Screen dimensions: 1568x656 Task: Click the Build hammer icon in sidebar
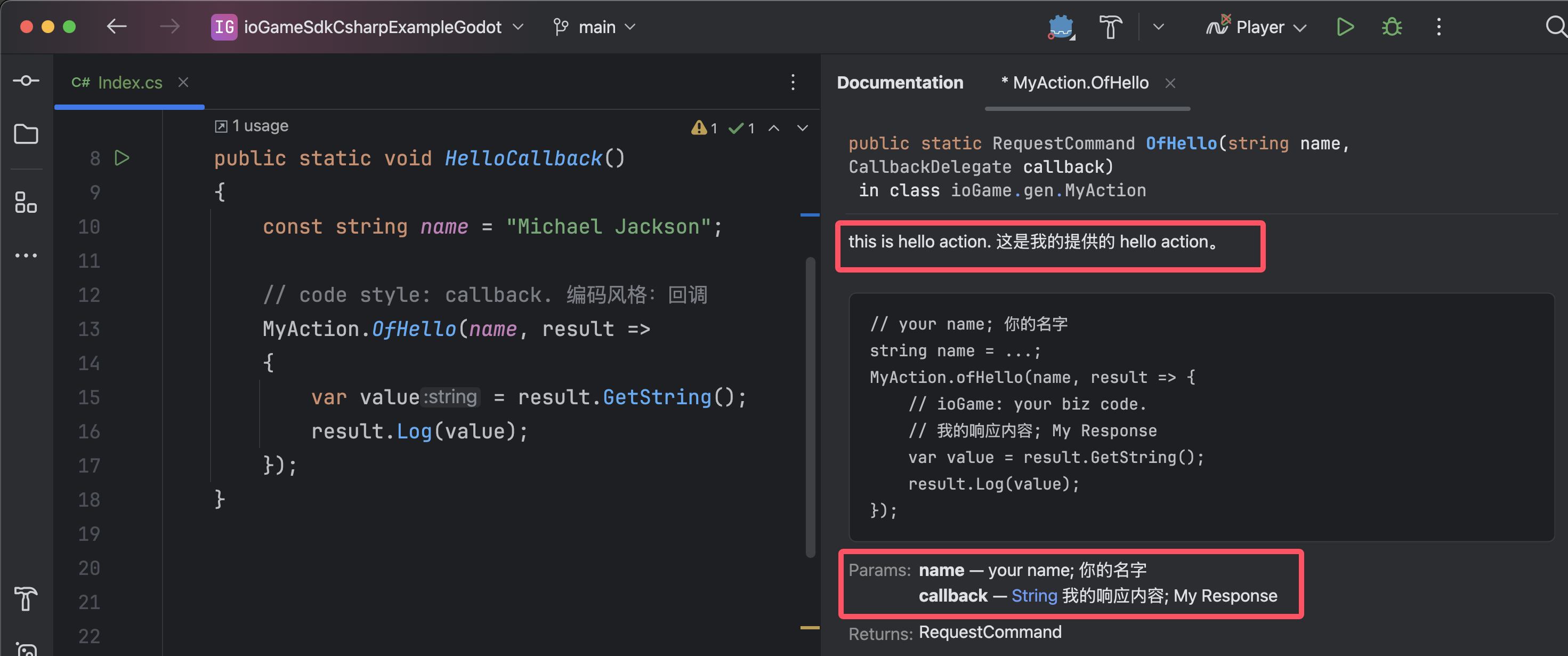pyautogui.click(x=26, y=598)
